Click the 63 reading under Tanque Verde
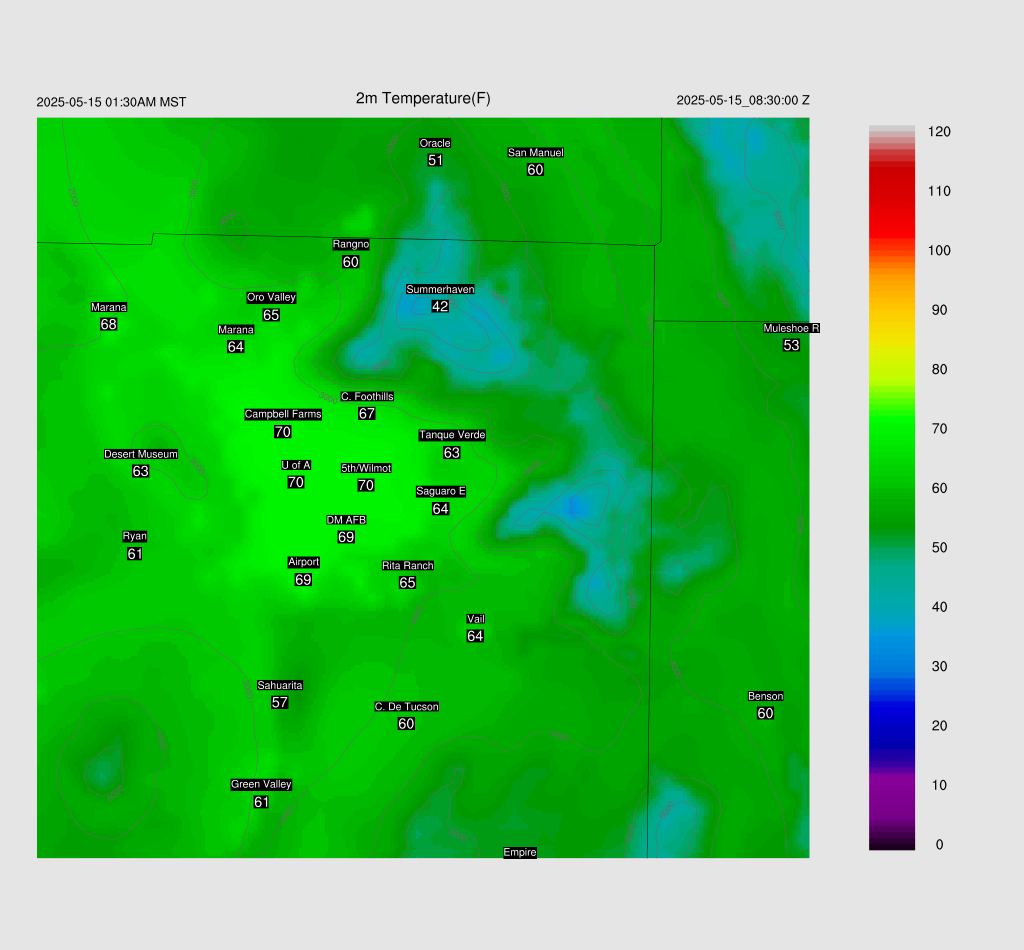 (x=451, y=453)
